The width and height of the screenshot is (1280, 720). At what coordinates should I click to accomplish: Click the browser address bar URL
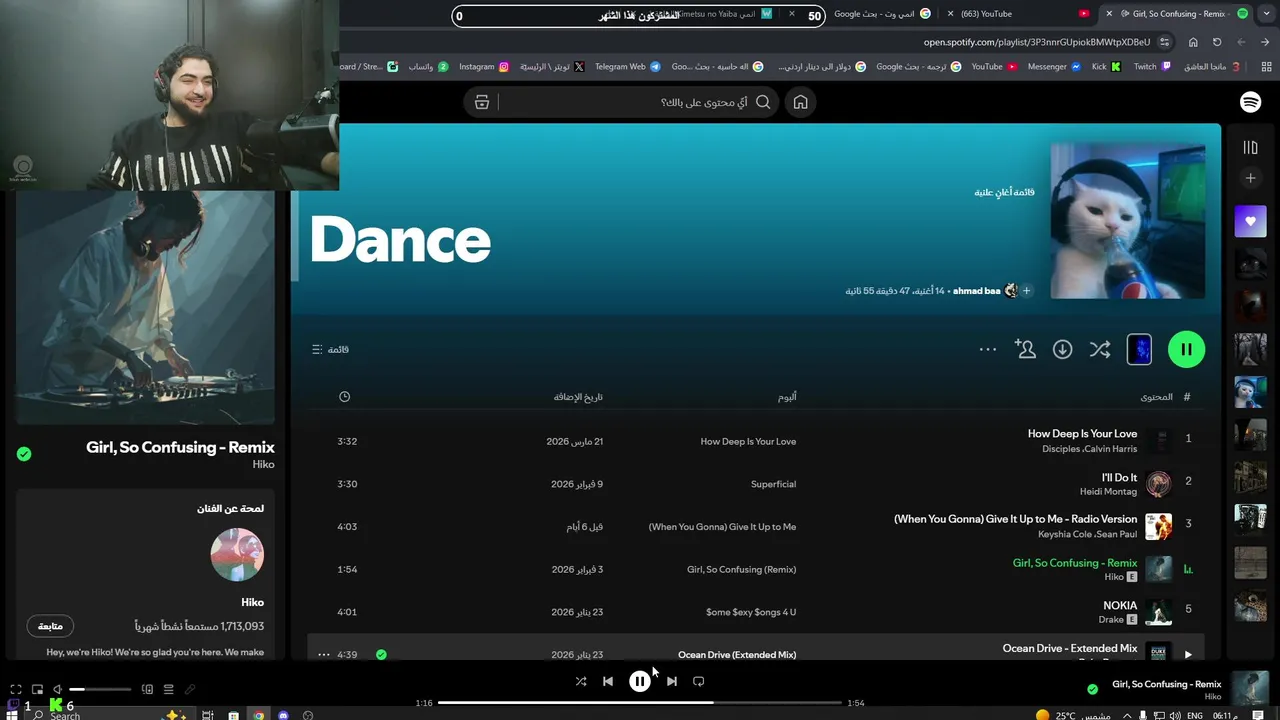click(x=1036, y=42)
